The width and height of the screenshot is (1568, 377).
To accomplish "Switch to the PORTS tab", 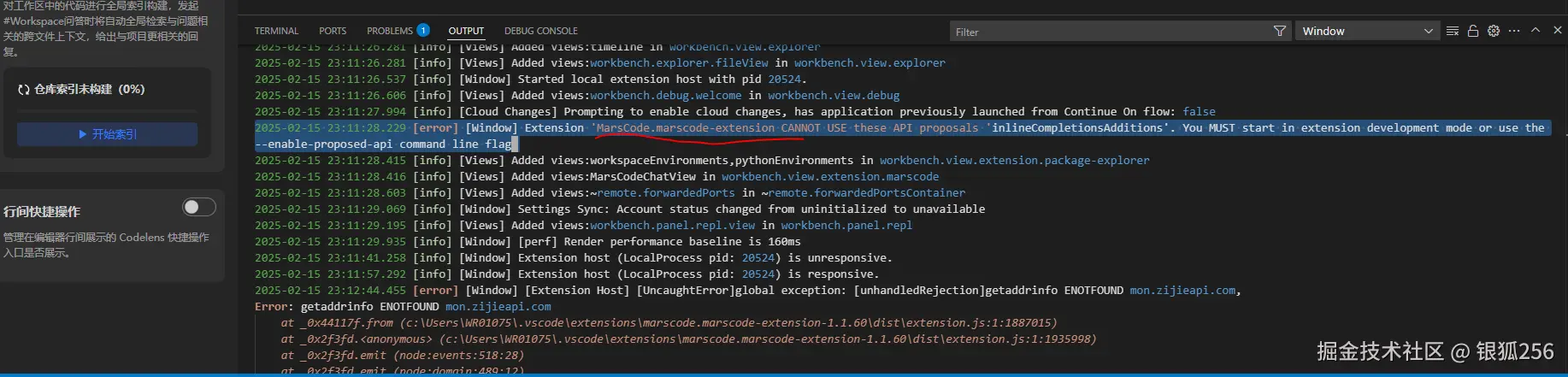I will [333, 31].
